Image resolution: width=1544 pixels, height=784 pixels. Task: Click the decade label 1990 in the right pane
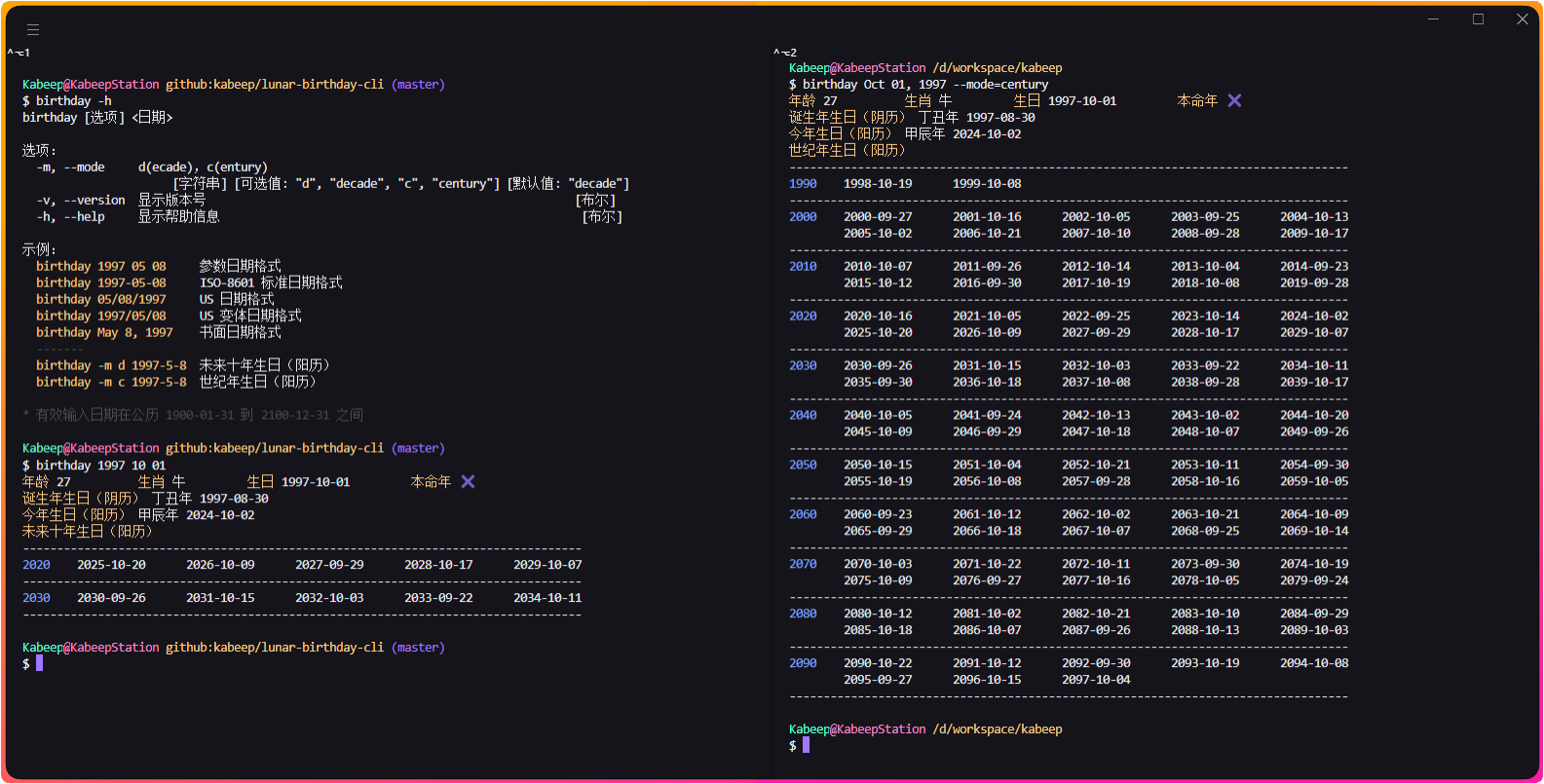803,184
